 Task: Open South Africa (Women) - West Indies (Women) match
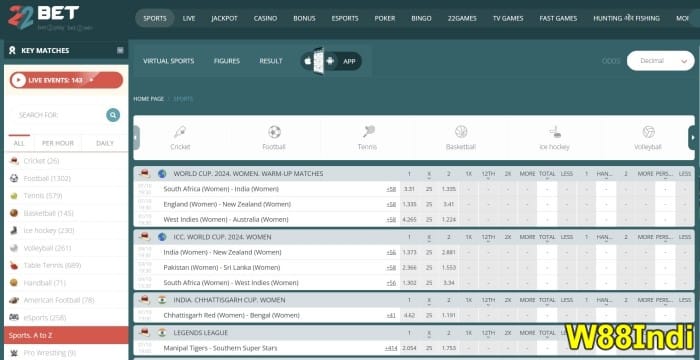coord(231,283)
